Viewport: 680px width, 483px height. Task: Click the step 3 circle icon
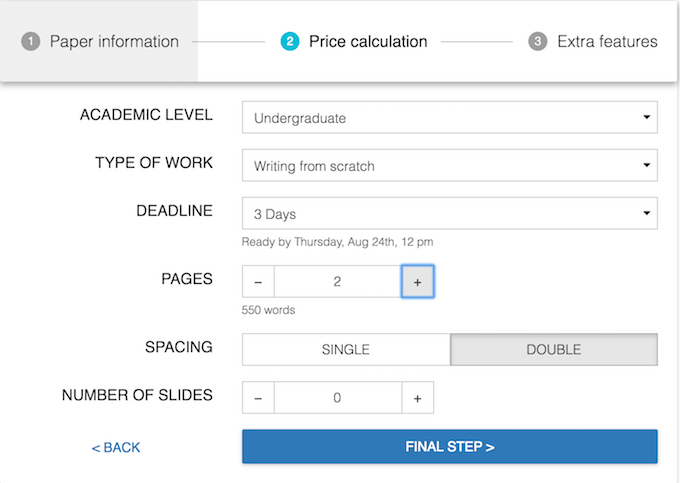[538, 42]
